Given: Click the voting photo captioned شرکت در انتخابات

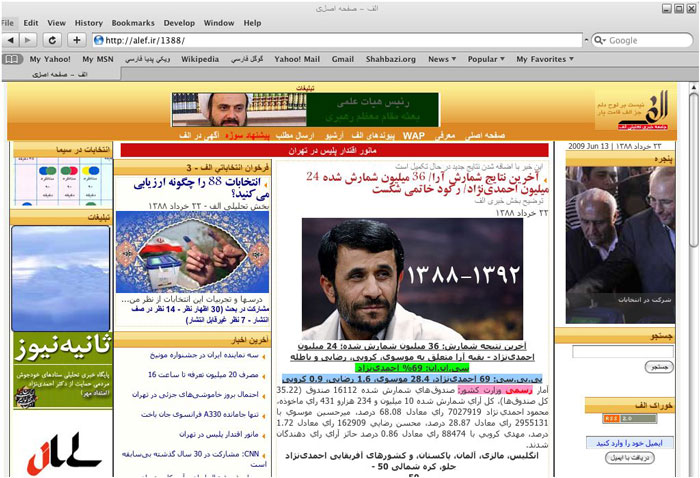Looking at the screenshot, I should 620,245.
